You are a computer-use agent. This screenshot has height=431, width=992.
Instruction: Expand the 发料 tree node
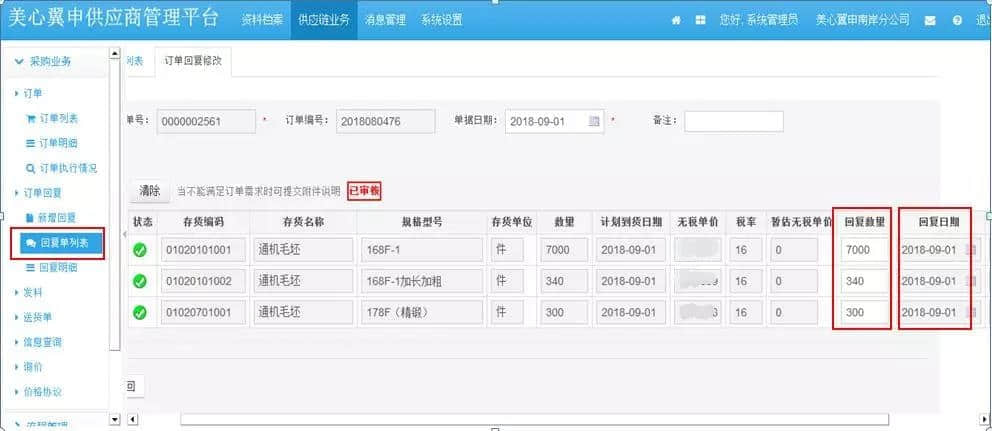[17, 292]
